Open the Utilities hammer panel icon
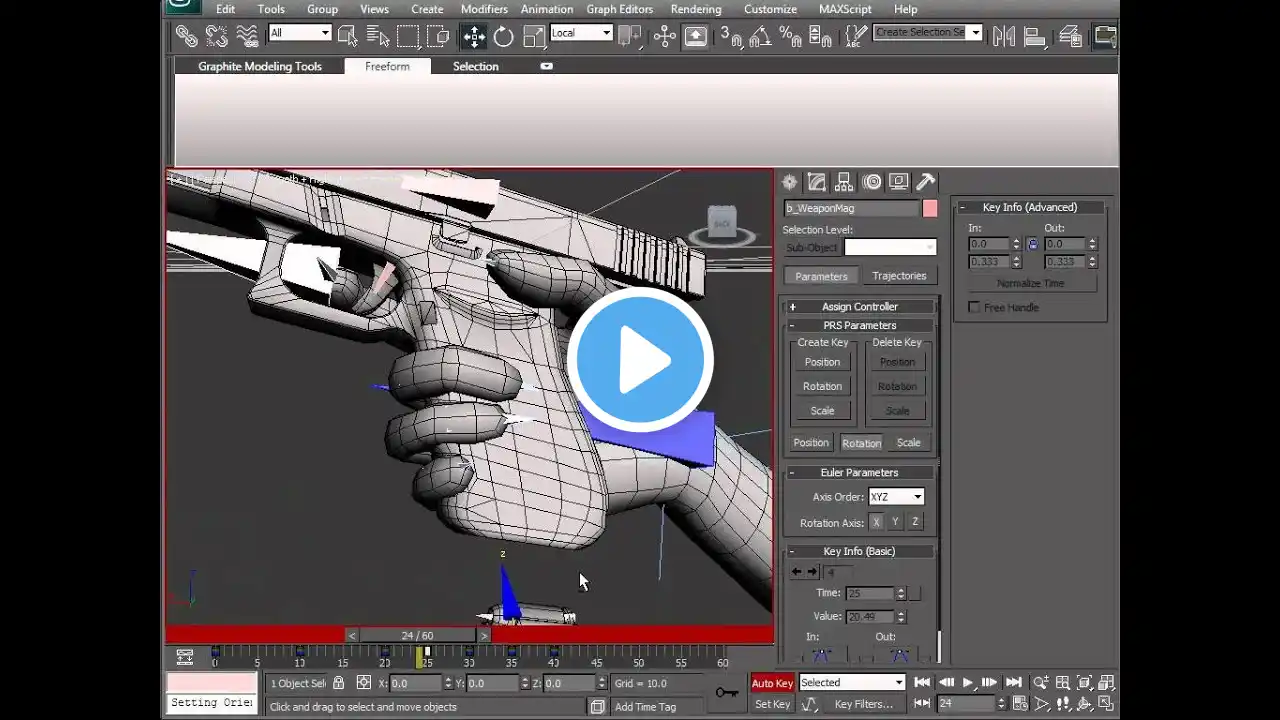The height and width of the screenshot is (720, 1280). [x=926, y=182]
